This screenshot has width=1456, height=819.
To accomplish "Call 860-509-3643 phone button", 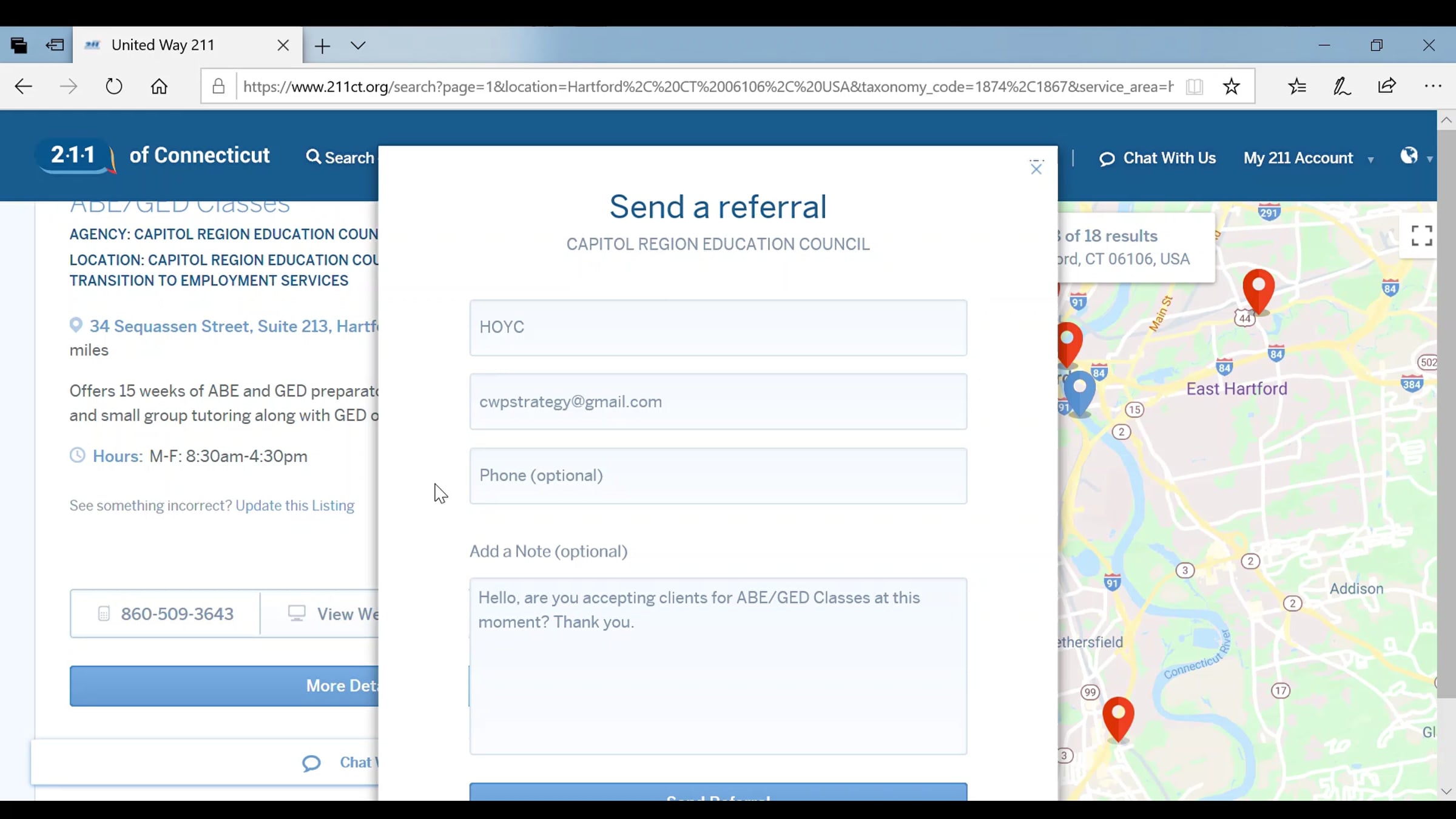I will [x=165, y=614].
